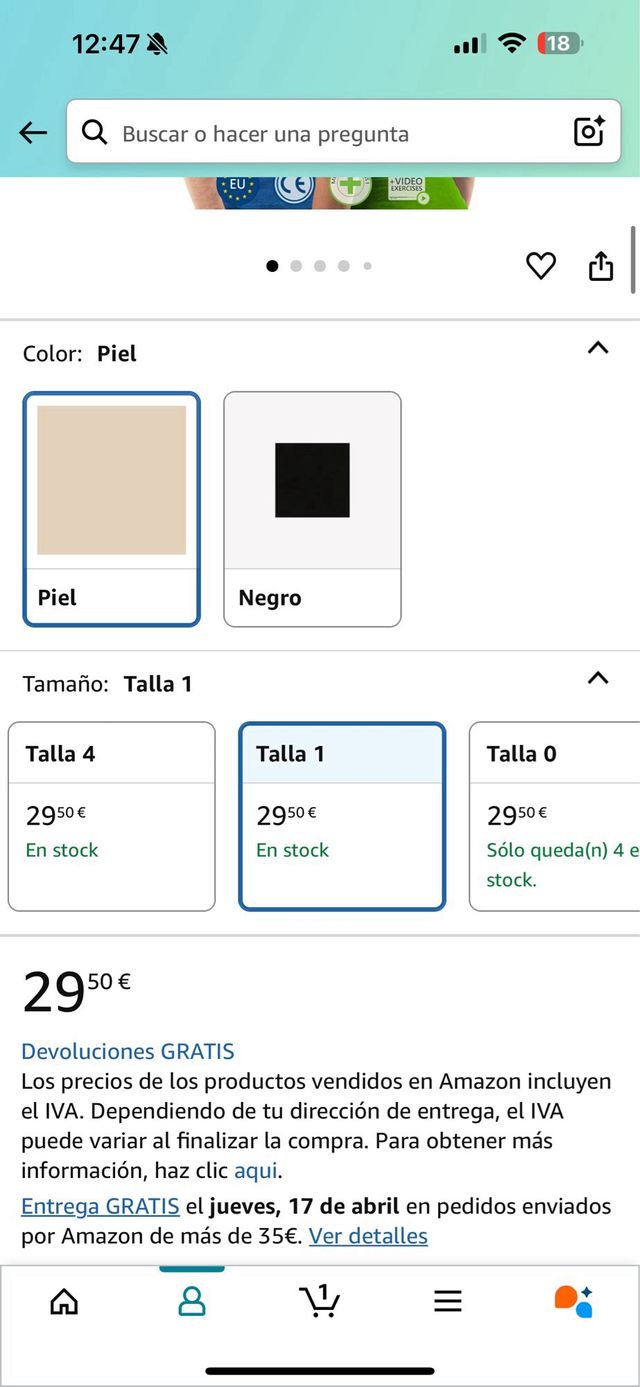Open the Devoluciones GRATIS link

[x=128, y=1051]
